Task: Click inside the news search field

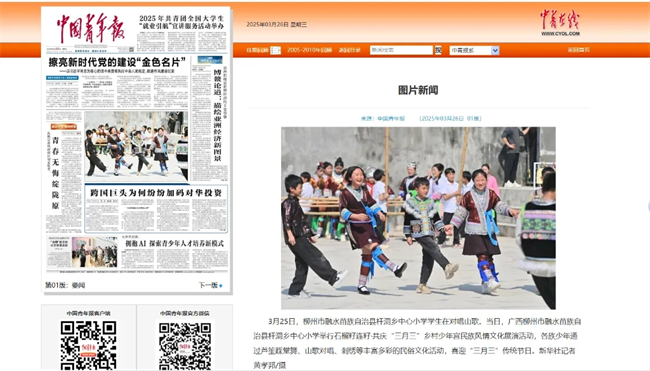Action: (x=401, y=50)
